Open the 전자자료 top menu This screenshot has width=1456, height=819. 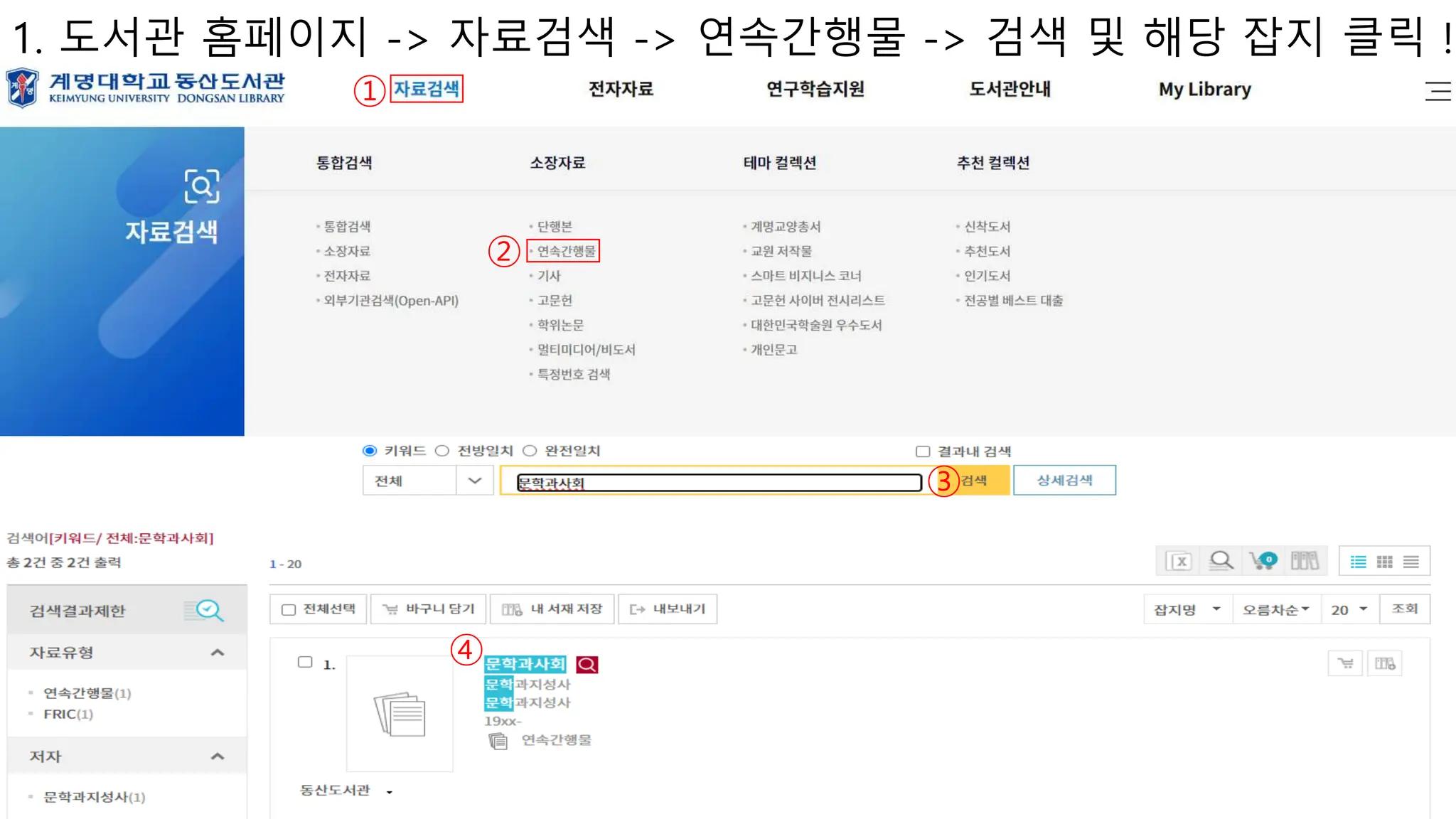[x=621, y=90]
